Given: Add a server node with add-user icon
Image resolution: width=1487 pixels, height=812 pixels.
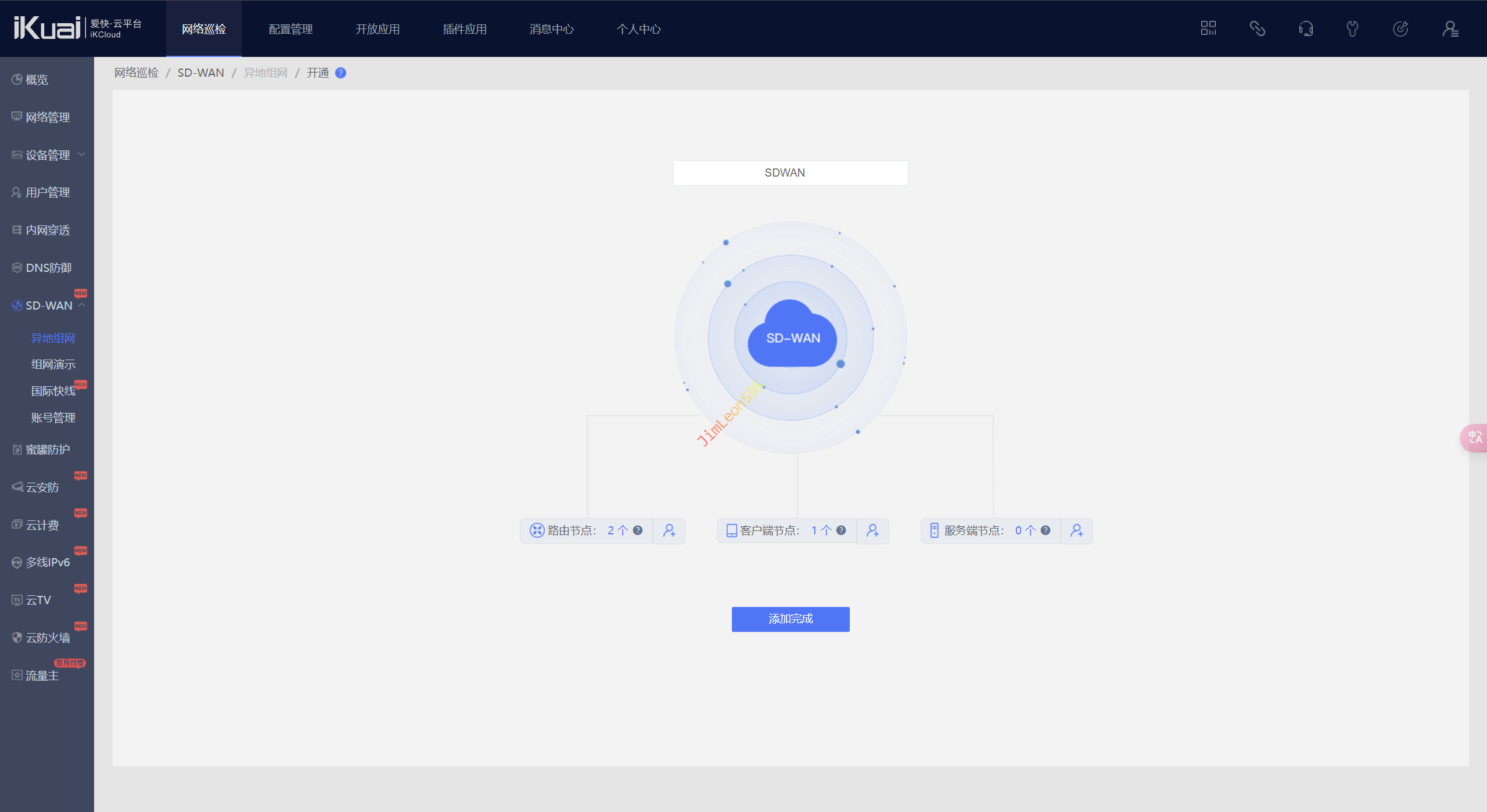Looking at the screenshot, I should pyautogui.click(x=1076, y=530).
